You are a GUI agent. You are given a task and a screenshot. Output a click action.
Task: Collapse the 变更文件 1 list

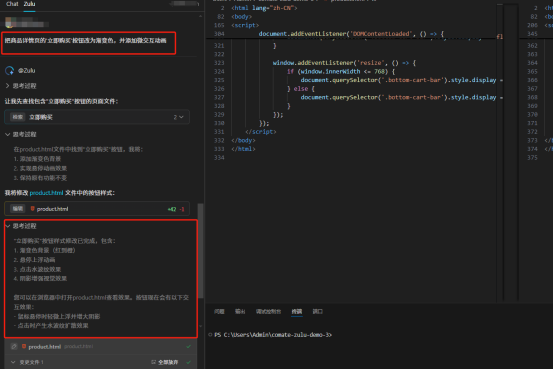[x=13, y=362]
